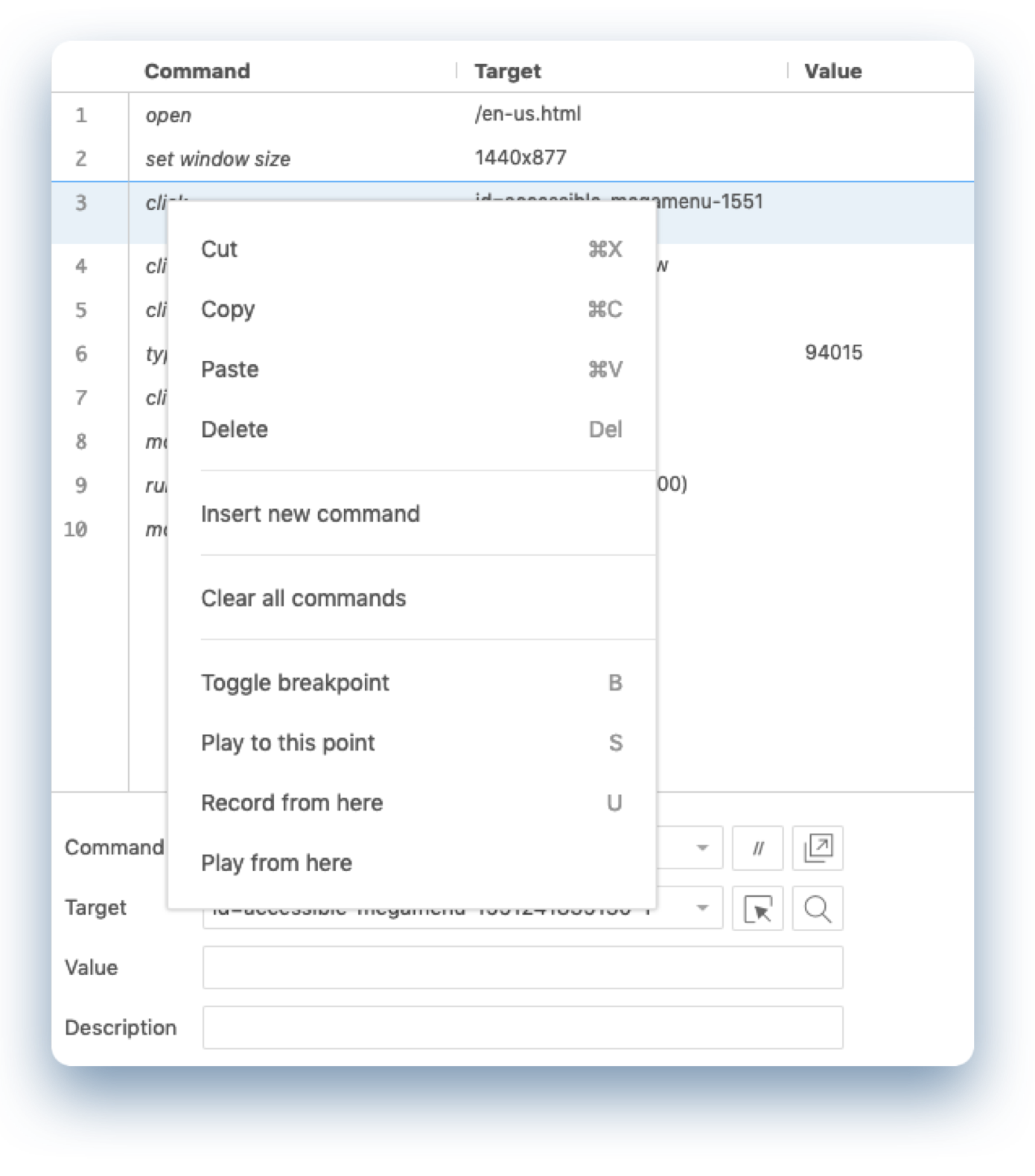Select row number 8
The width and height of the screenshot is (1035, 1176).
click(x=80, y=441)
